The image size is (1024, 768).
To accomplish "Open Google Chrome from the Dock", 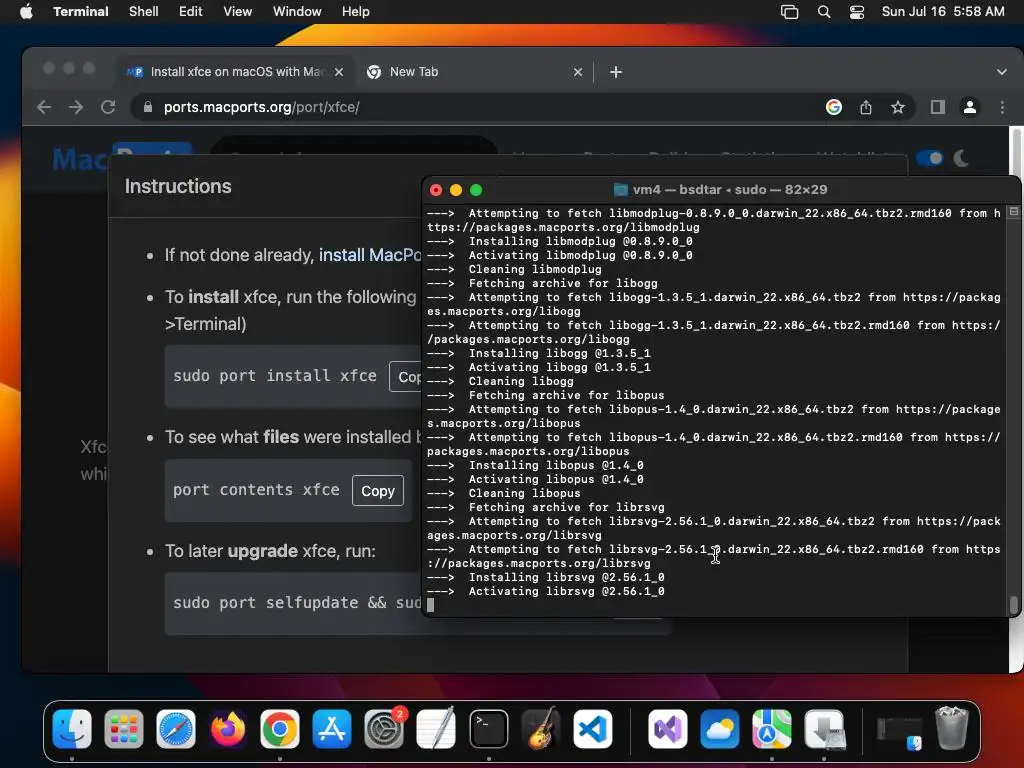I will coord(280,729).
